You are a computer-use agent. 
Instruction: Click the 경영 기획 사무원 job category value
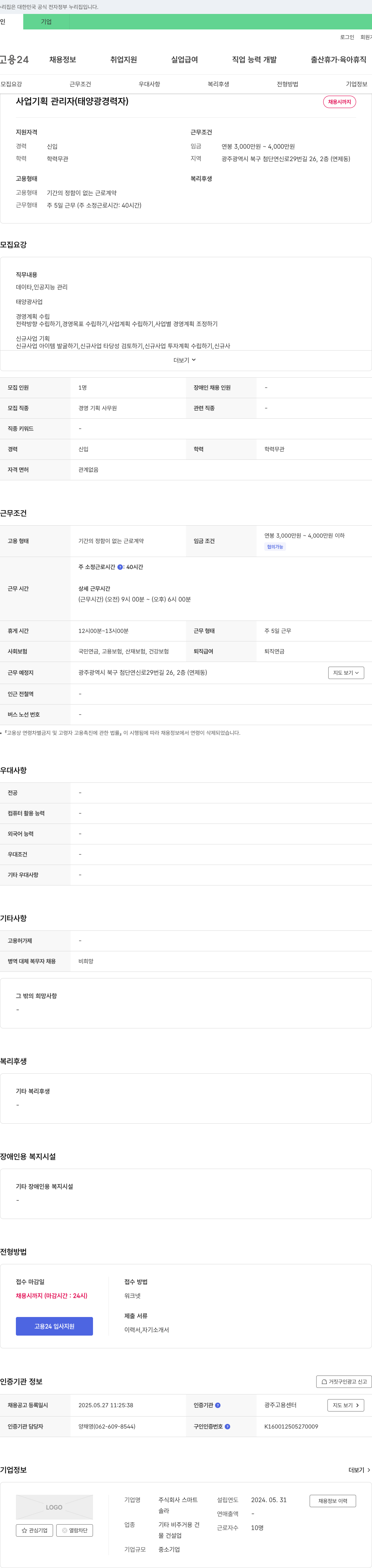pos(97,408)
